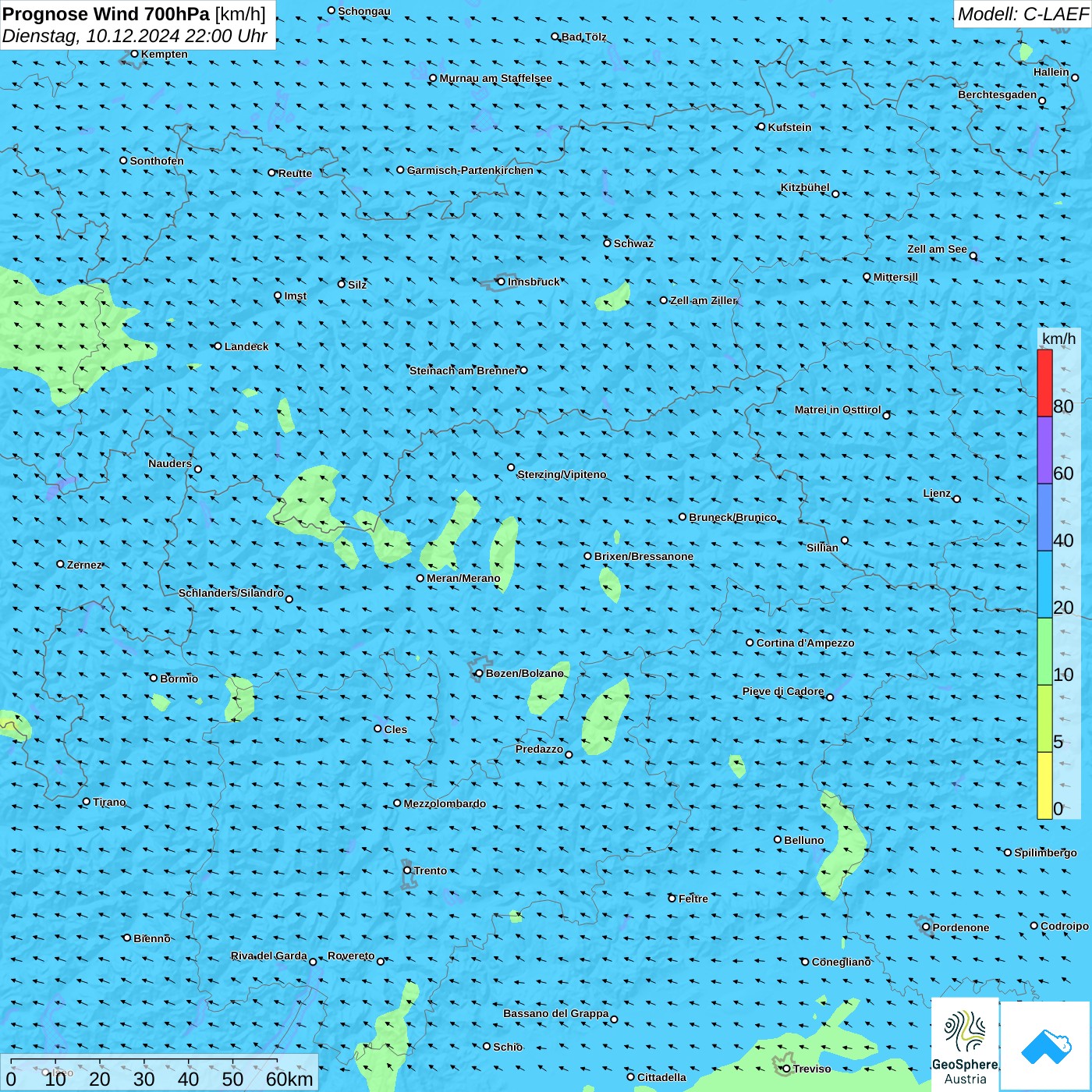Click the Imst city label
The height and width of the screenshot is (1092, 1092).
pyautogui.click(x=296, y=296)
